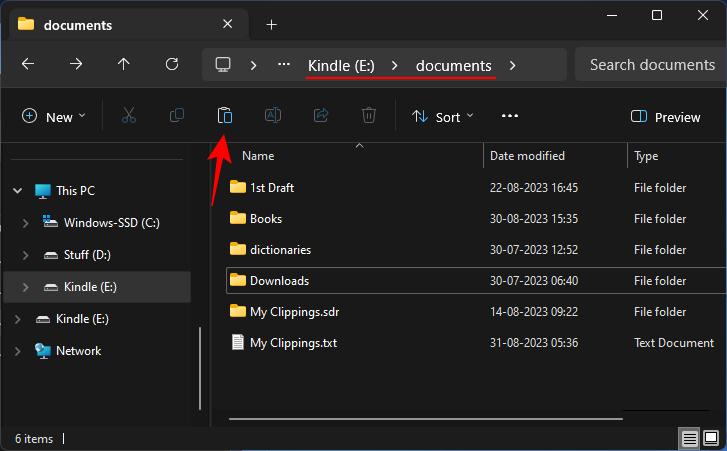This screenshot has width=727, height=451.
Task: Click the Delete trash icon
Action: tap(369, 116)
